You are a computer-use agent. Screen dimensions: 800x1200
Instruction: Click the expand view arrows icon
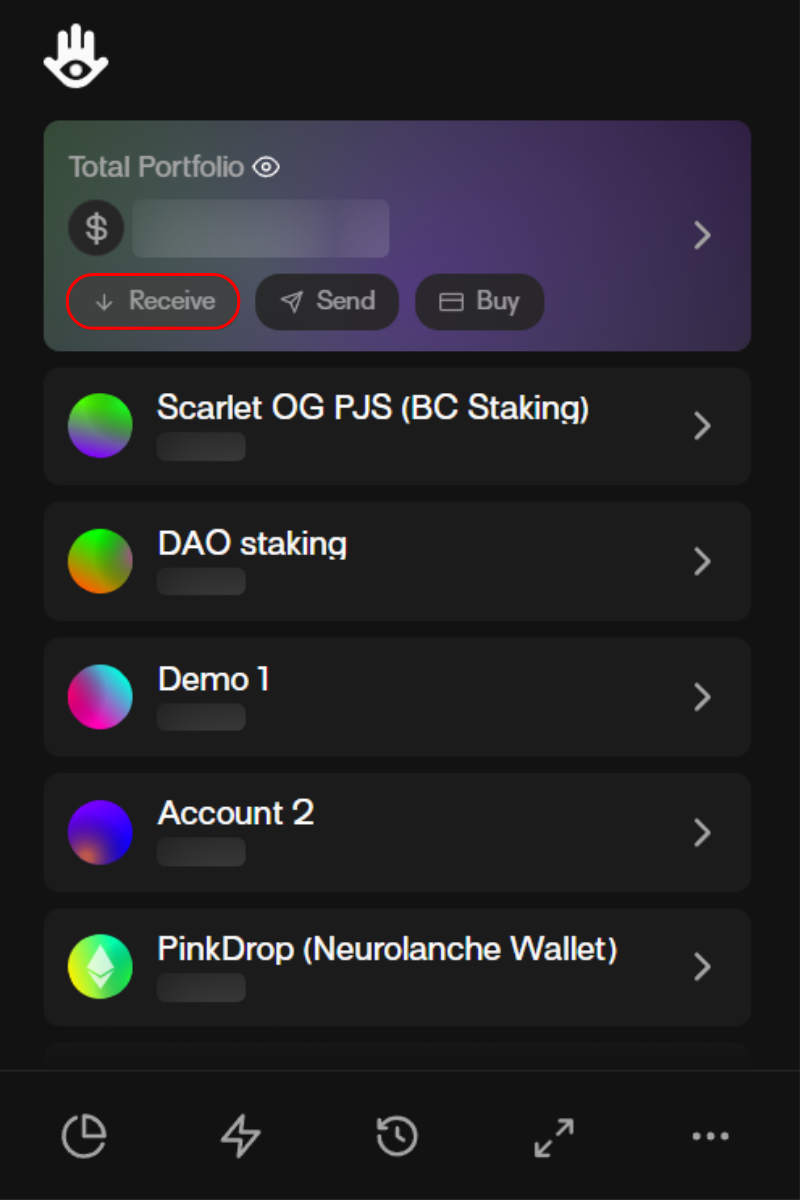pyautogui.click(x=554, y=1136)
